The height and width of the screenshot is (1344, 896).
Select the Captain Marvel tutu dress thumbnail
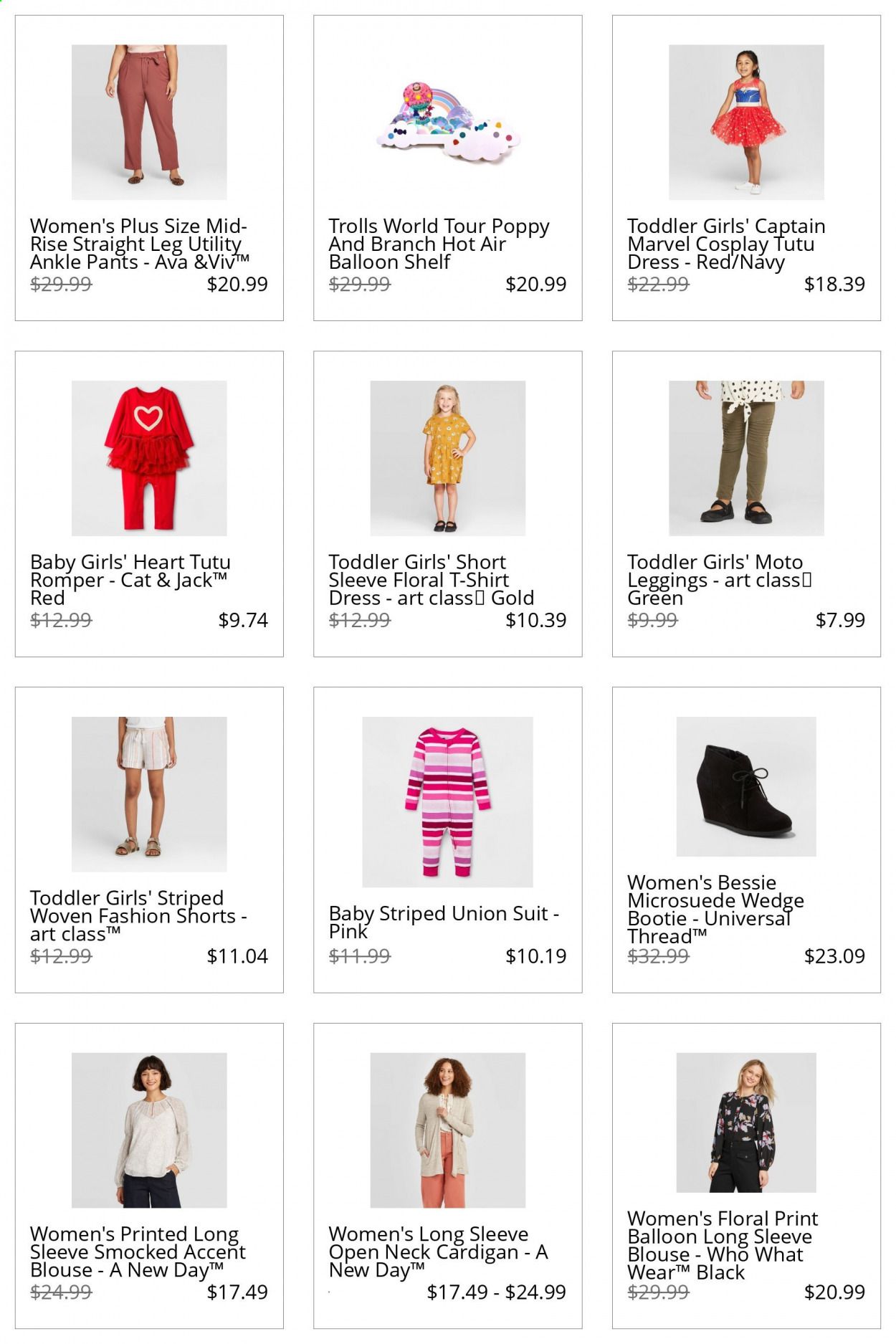point(746,122)
